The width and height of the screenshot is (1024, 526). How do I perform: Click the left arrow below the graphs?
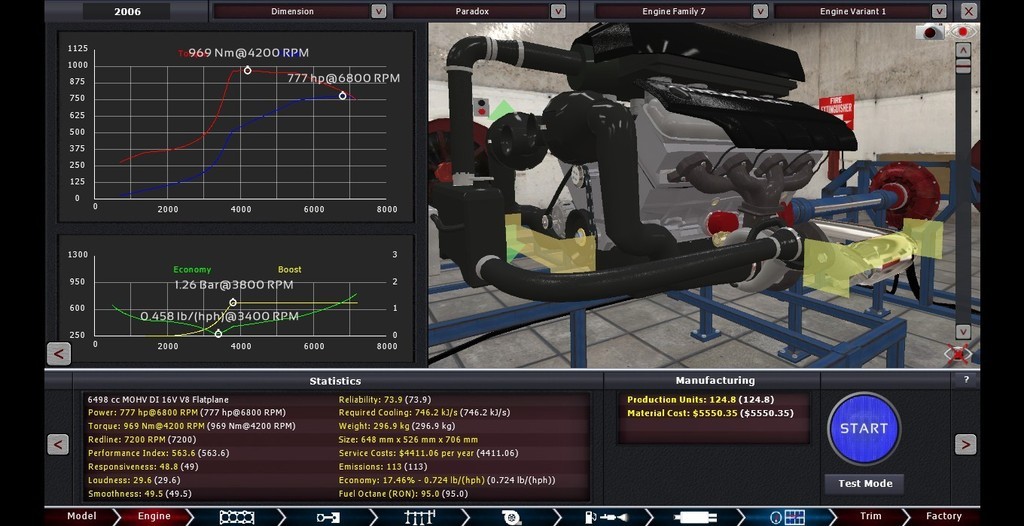pos(58,353)
